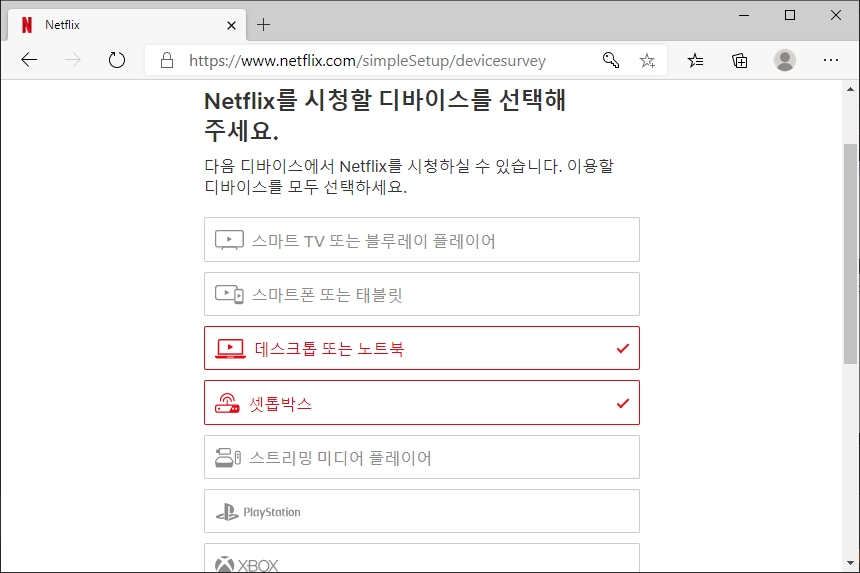Select the XBOX option

point(422,558)
